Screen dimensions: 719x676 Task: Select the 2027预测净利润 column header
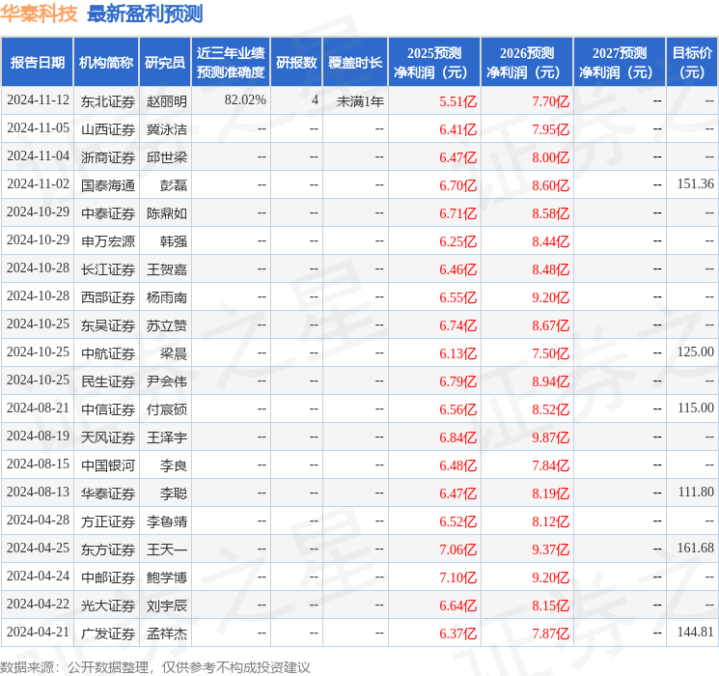click(x=619, y=62)
